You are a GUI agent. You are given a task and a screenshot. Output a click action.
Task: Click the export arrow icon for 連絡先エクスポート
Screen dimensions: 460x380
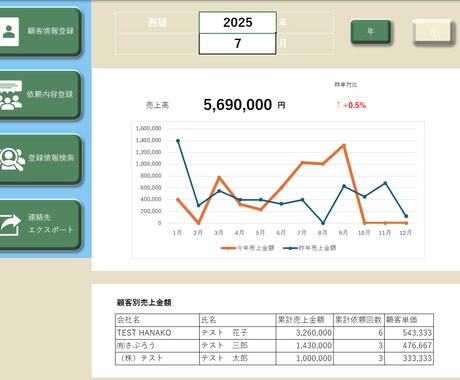(10, 224)
